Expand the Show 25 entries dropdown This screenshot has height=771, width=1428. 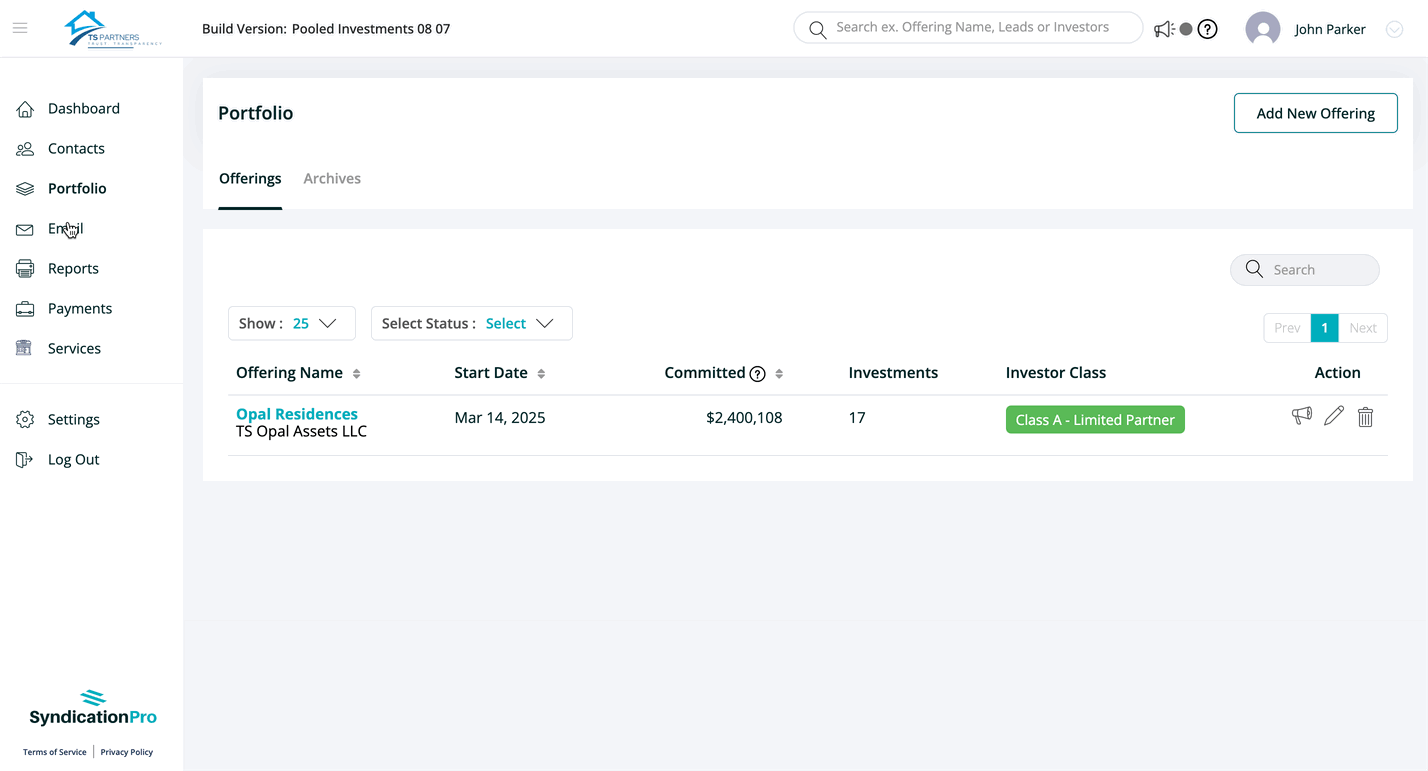(292, 323)
